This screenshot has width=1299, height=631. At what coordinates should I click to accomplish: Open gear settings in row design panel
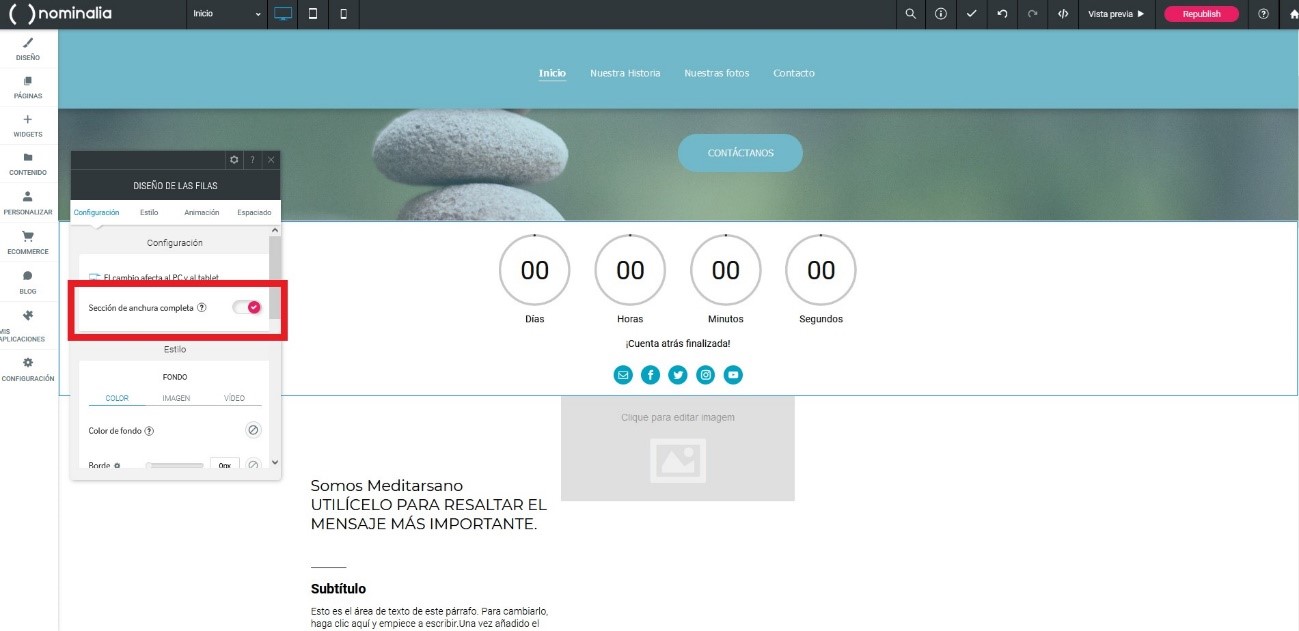pos(234,160)
